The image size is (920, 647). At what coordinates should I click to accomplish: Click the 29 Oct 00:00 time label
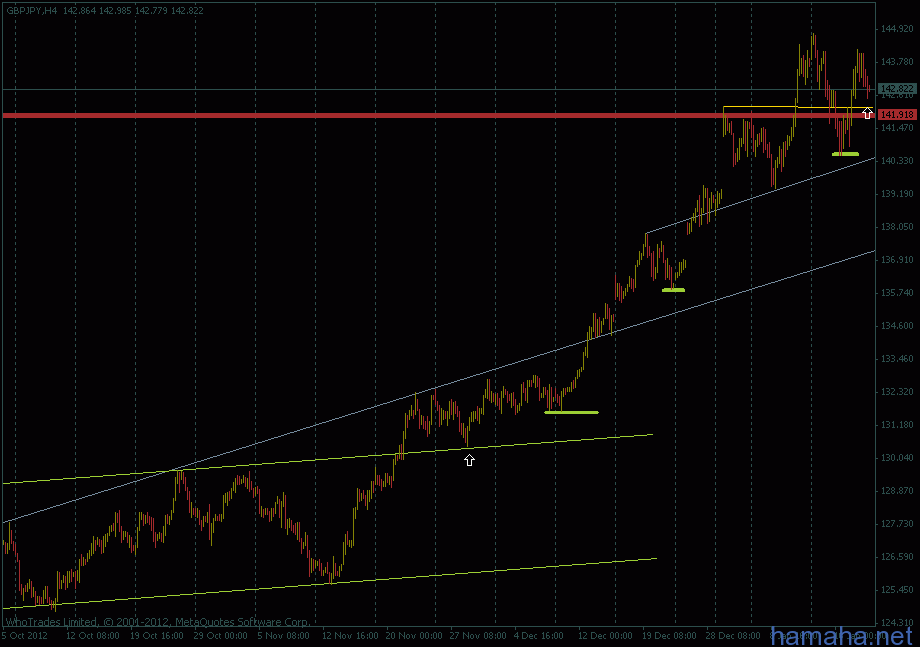point(220,635)
